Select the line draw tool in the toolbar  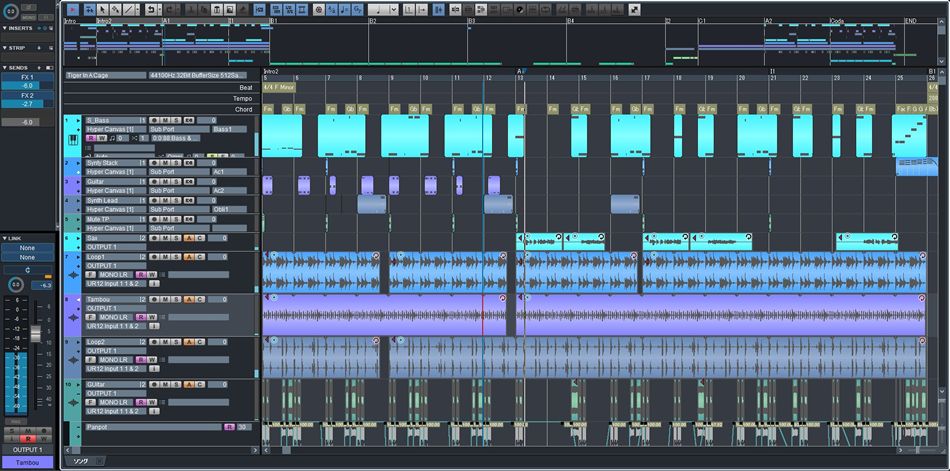pyautogui.click(x=128, y=10)
